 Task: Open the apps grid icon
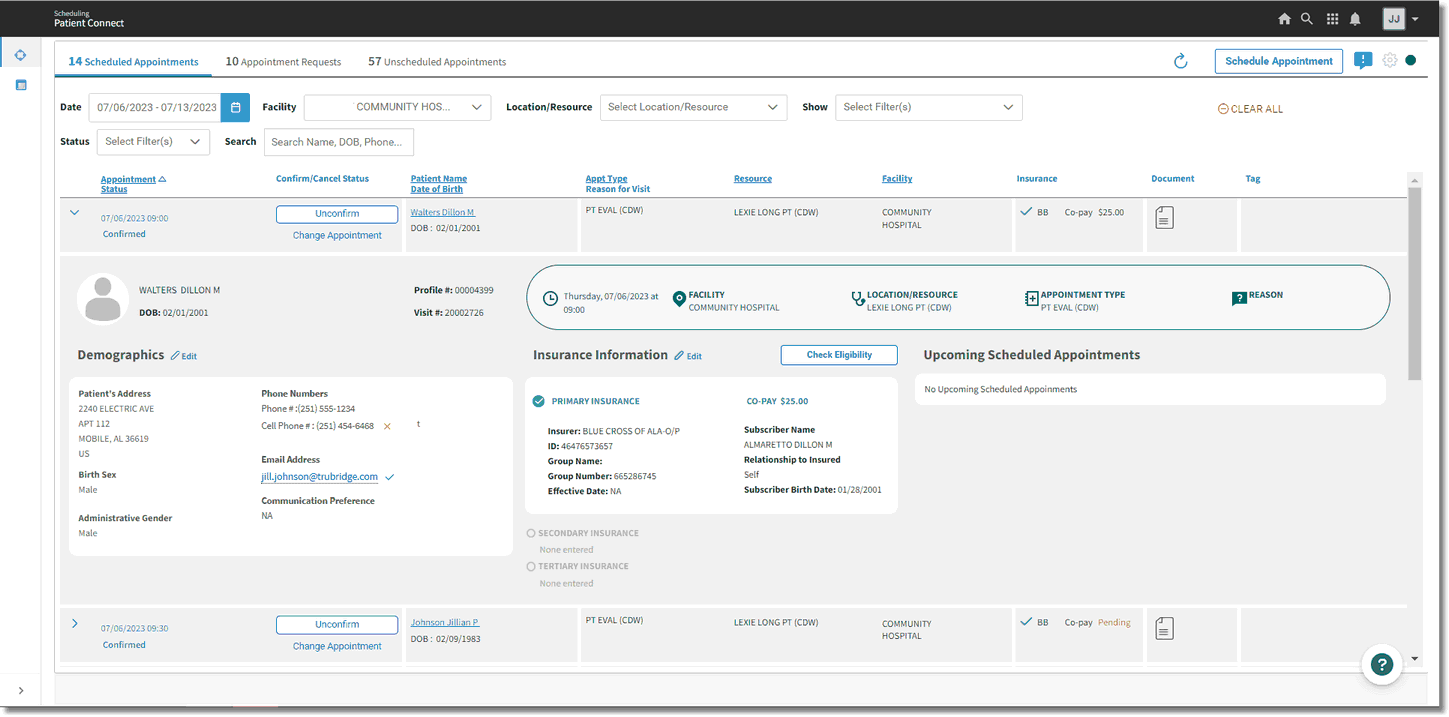tap(1332, 19)
